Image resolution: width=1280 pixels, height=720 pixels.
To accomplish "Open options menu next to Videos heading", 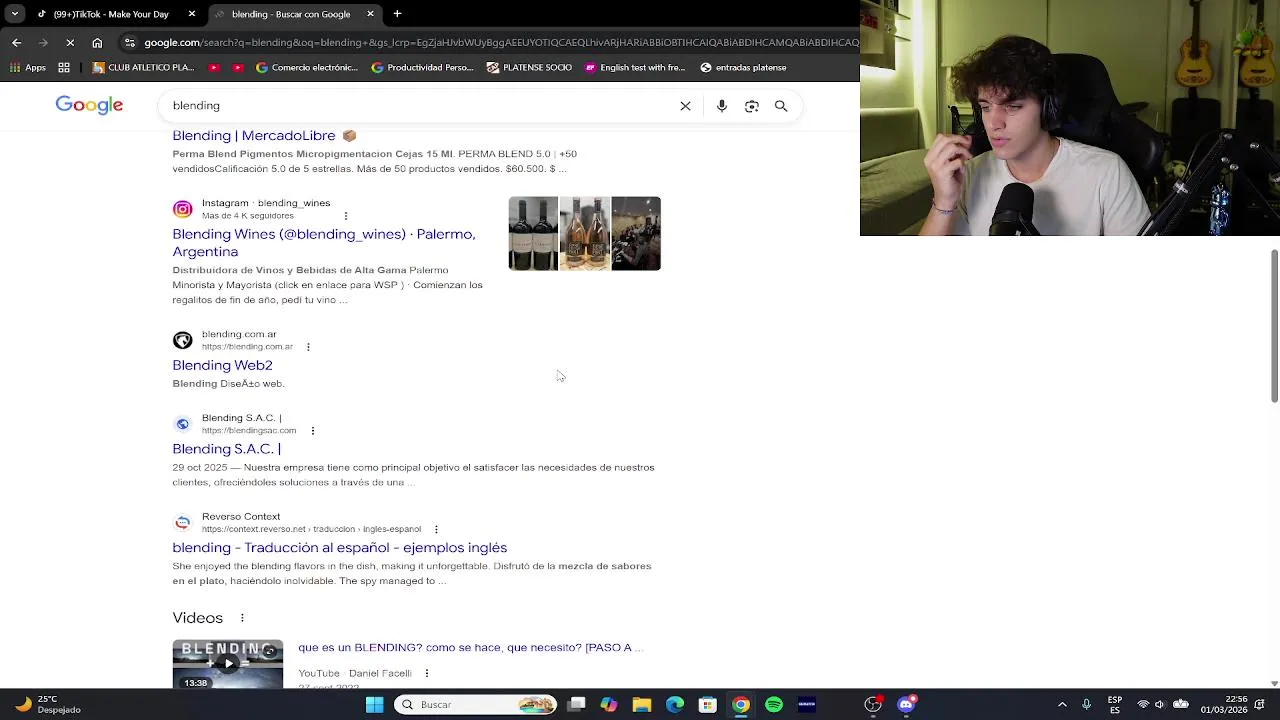I will [242, 618].
